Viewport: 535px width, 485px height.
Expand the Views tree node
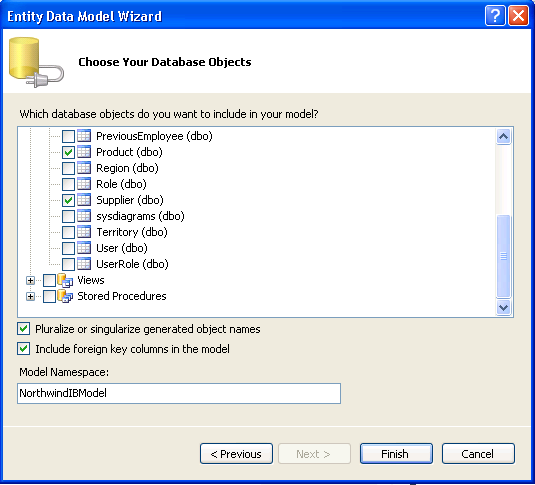click(x=30, y=281)
